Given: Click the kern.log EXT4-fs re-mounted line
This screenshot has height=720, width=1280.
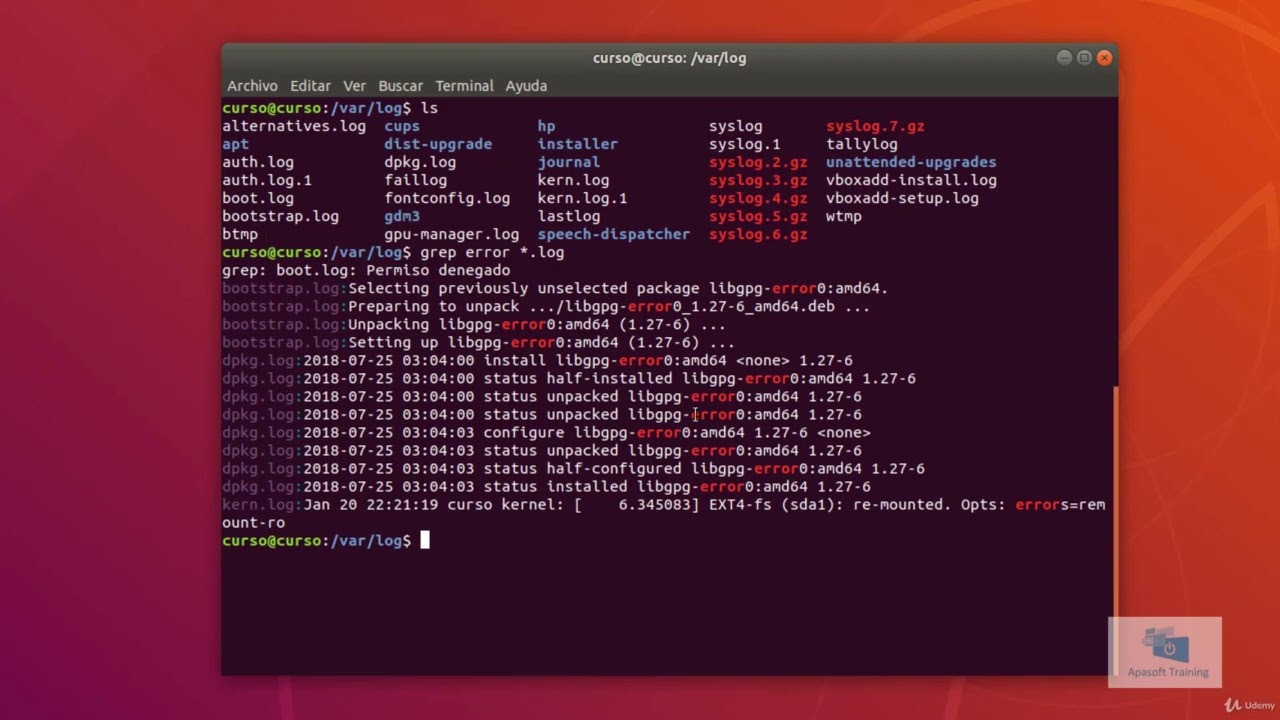Looking at the screenshot, I should point(664,513).
